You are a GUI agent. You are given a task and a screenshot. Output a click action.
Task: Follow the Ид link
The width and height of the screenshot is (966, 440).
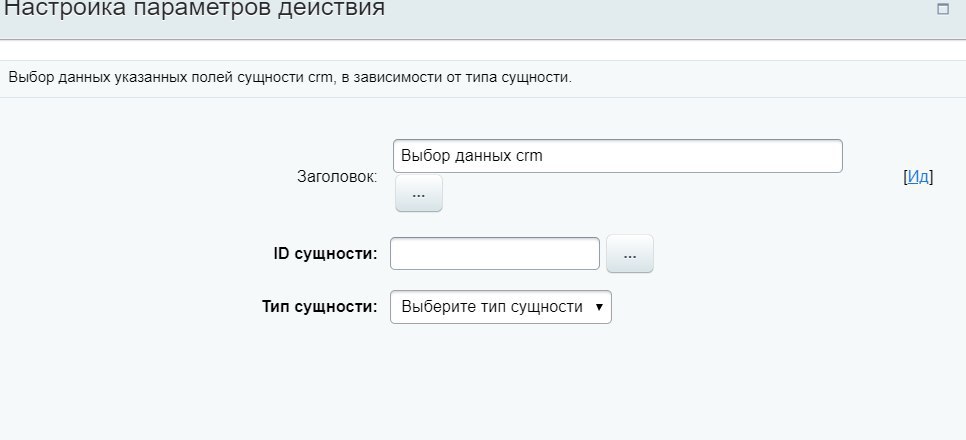click(918, 177)
